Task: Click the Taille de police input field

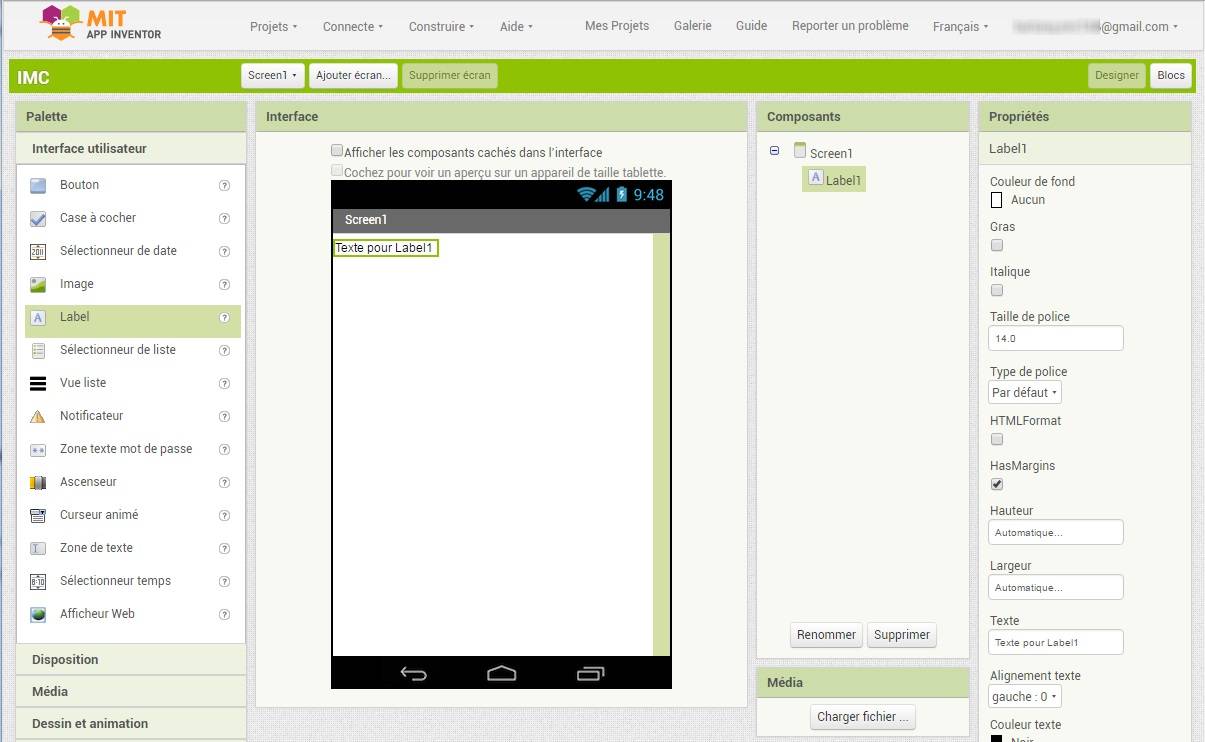Action: [x=1056, y=339]
